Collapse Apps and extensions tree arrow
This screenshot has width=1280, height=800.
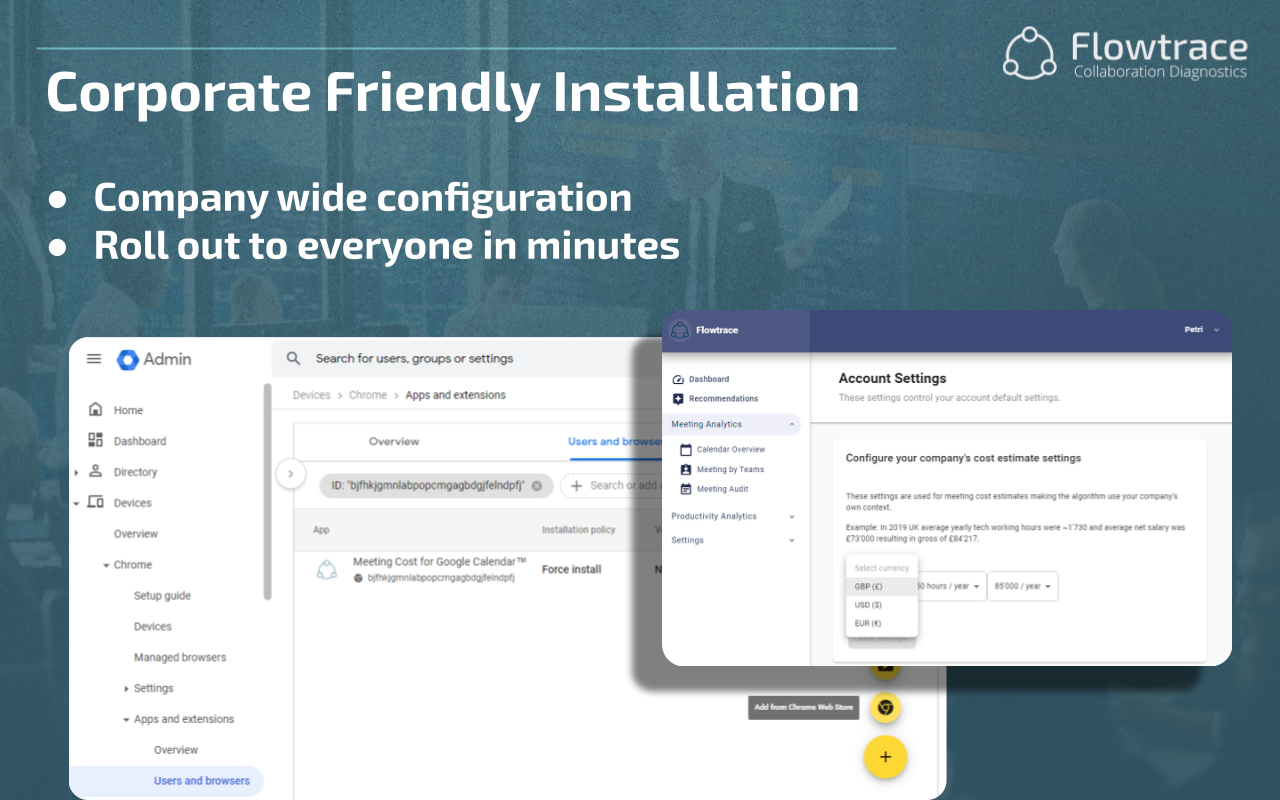click(126, 720)
